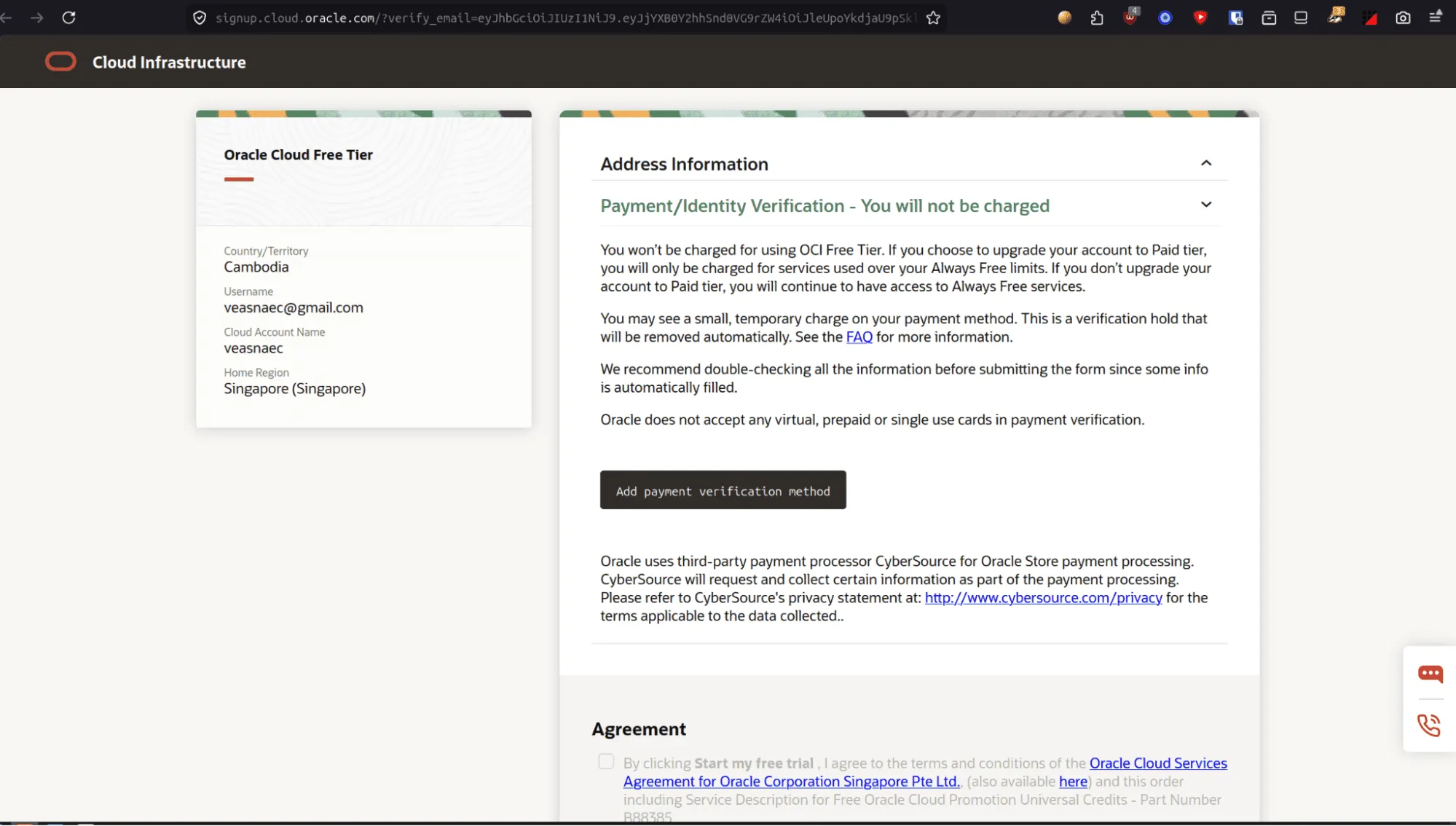Open the uBlock Origin extension
The height and width of the screenshot is (826, 1456).
coord(1131,17)
